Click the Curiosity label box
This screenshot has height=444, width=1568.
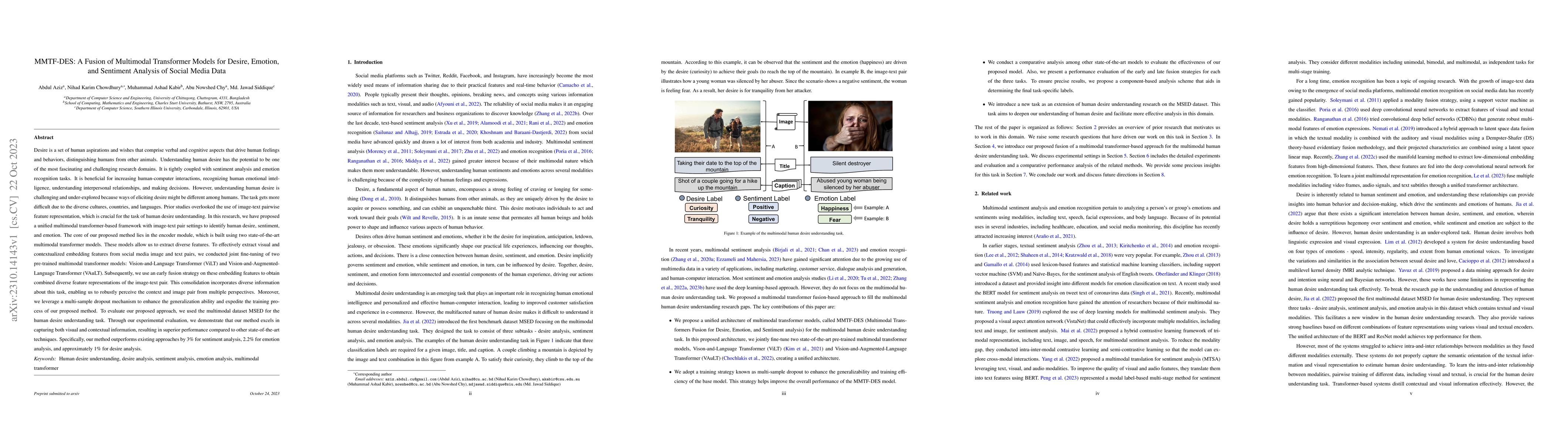(701, 208)
